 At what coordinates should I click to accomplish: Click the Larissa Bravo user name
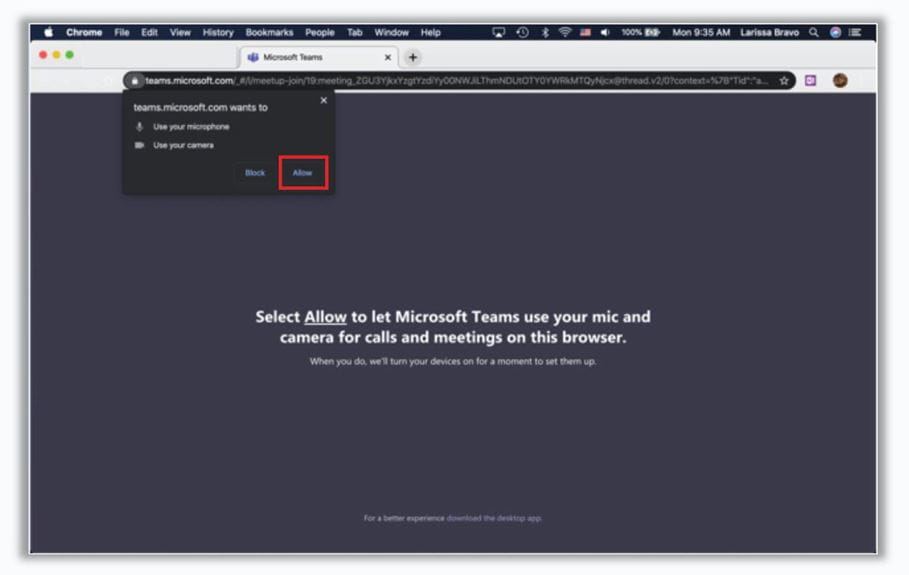[x=769, y=32]
